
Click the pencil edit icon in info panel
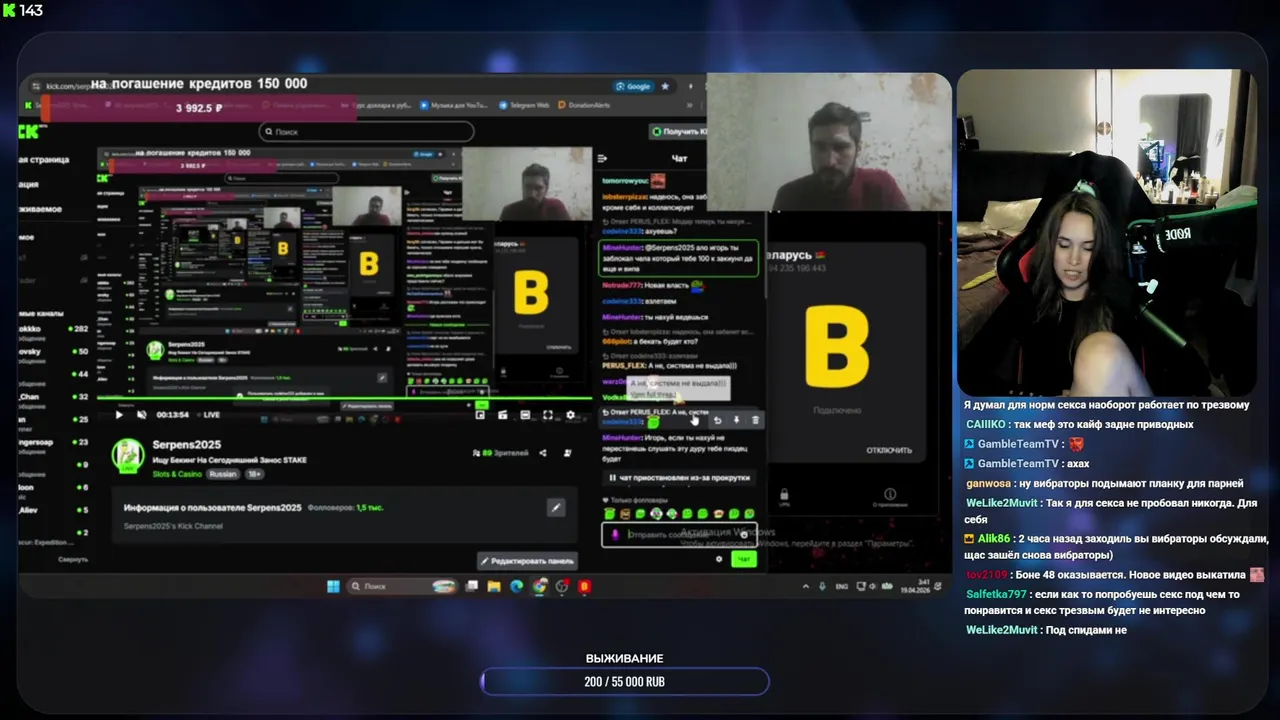[x=556, y=508]
